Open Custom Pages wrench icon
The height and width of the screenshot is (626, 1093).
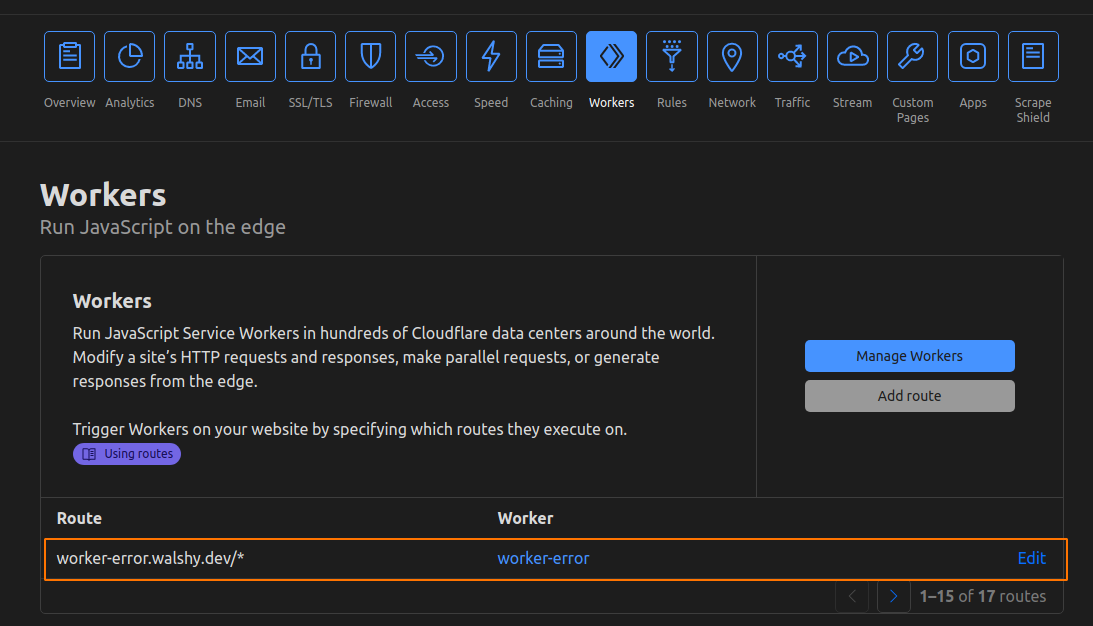912,57
